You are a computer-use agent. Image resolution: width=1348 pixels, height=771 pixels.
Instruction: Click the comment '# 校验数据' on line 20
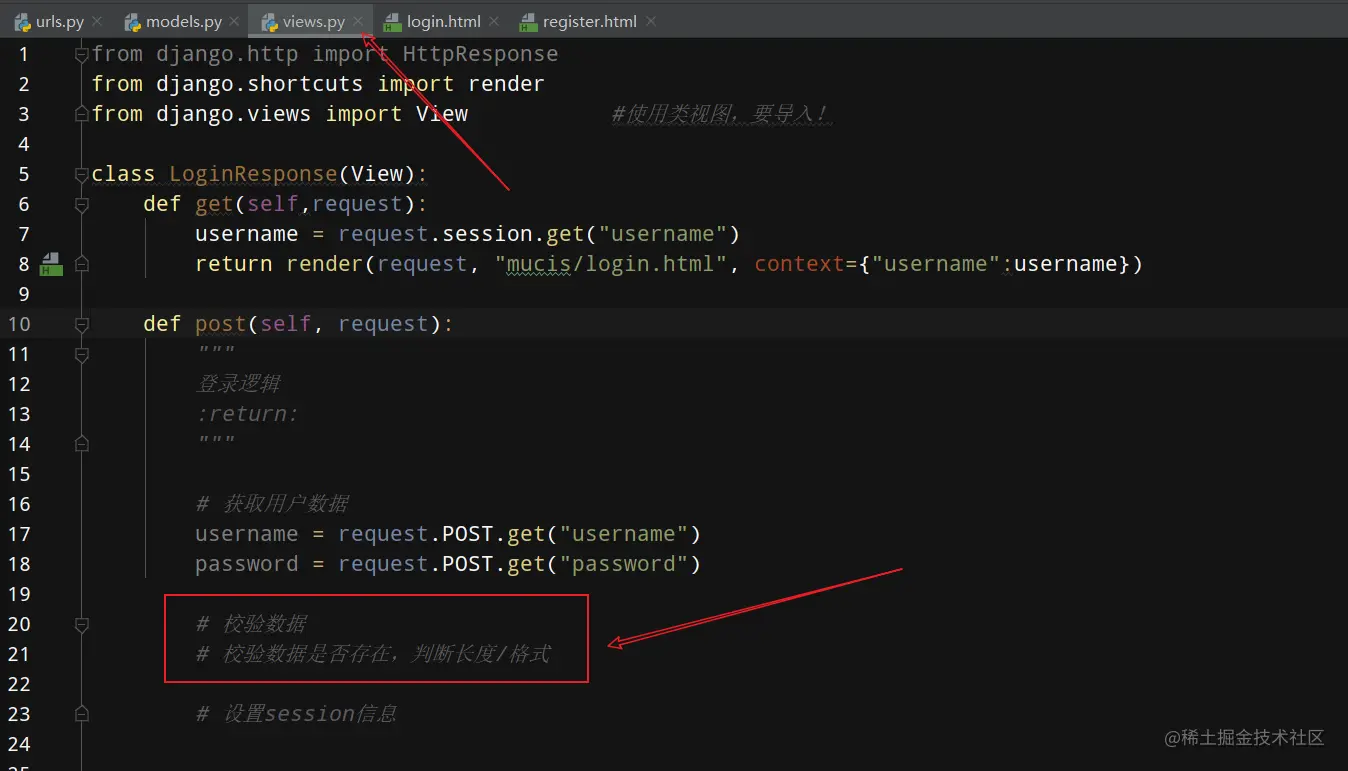click(251, 624)
